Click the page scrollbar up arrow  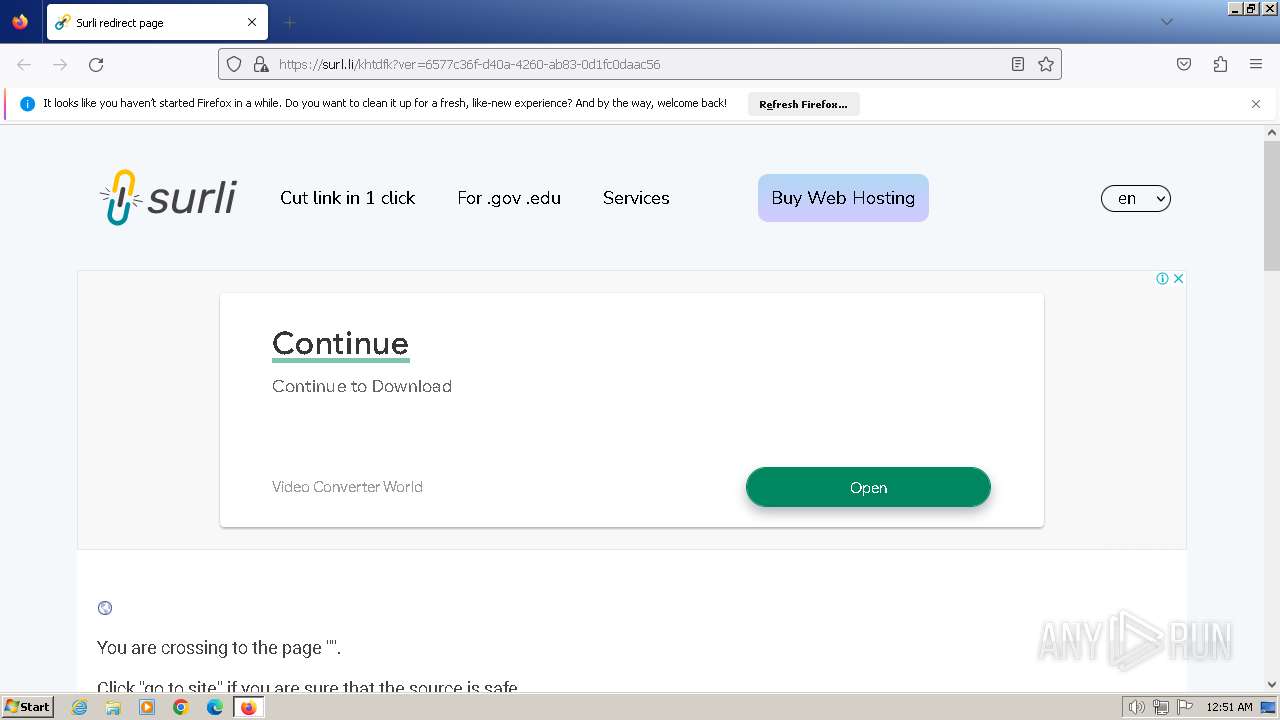[1272, 132]
